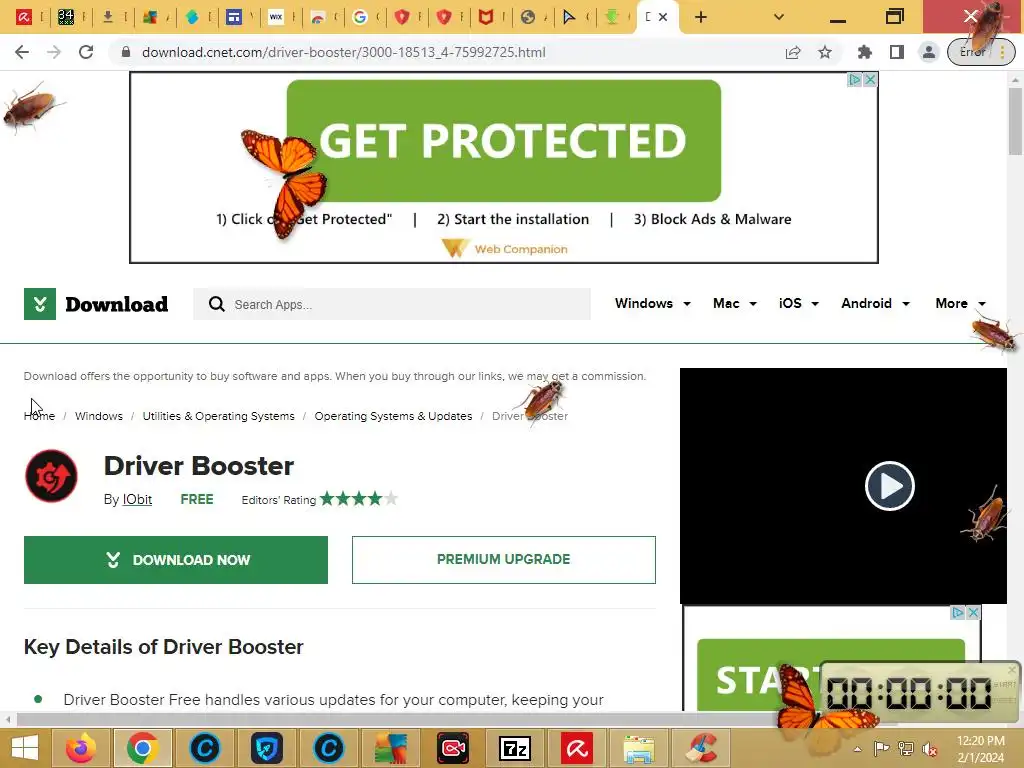Click the search magnifier icon
Image resolution: width=1024 pixels, height=768 pixels.
217,304
